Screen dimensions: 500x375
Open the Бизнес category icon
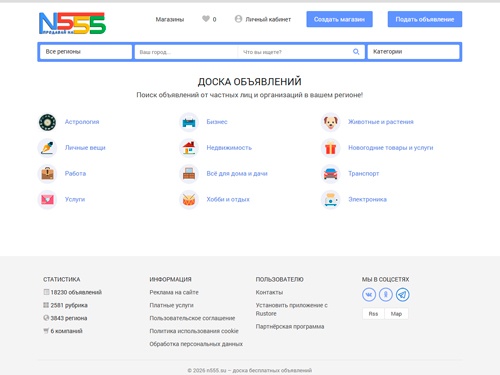coord(189,122)
